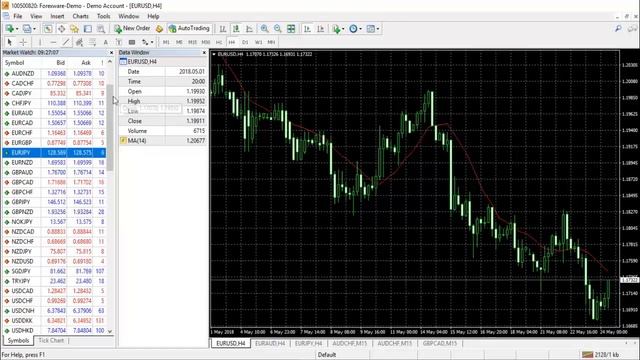Image resolution: width=640 pixels, height=360 pixels.
Task: Switch chart to candlesticks
Action: (x=236, y=29)
